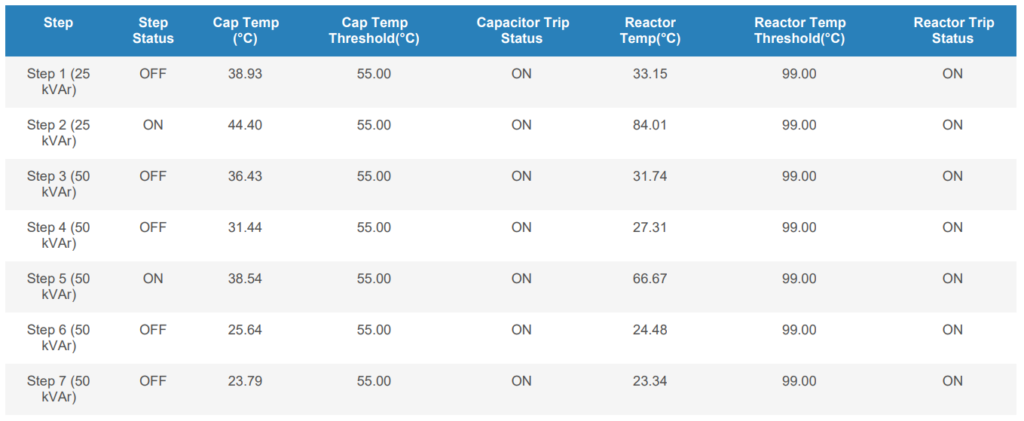Click Step 7 Reactor Trip Status ON

coord(953,381)
